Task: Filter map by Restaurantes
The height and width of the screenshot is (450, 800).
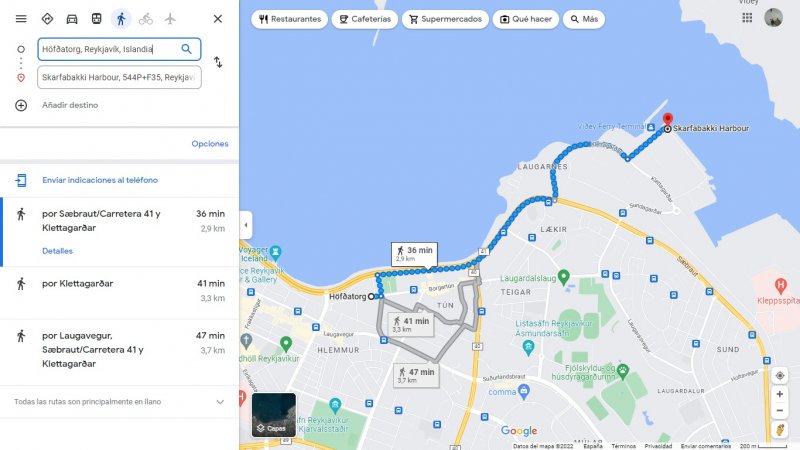Action: 289,19
